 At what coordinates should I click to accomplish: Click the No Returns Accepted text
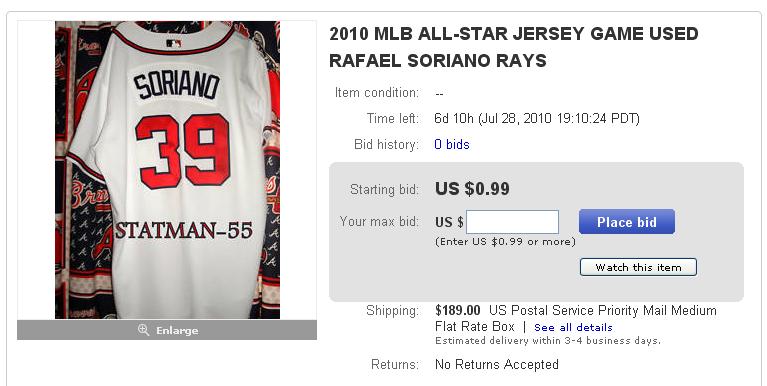(x=496, y=364)
